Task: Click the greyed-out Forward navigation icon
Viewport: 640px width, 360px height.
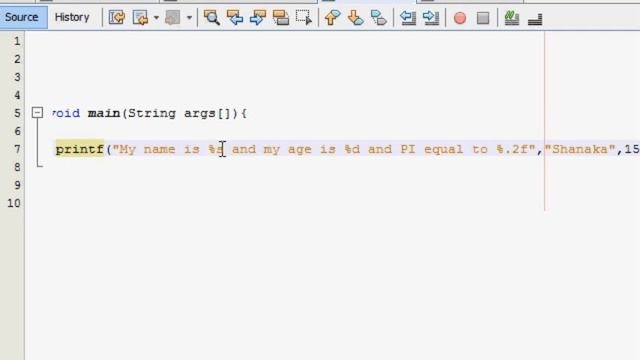Action: [172, 18]
